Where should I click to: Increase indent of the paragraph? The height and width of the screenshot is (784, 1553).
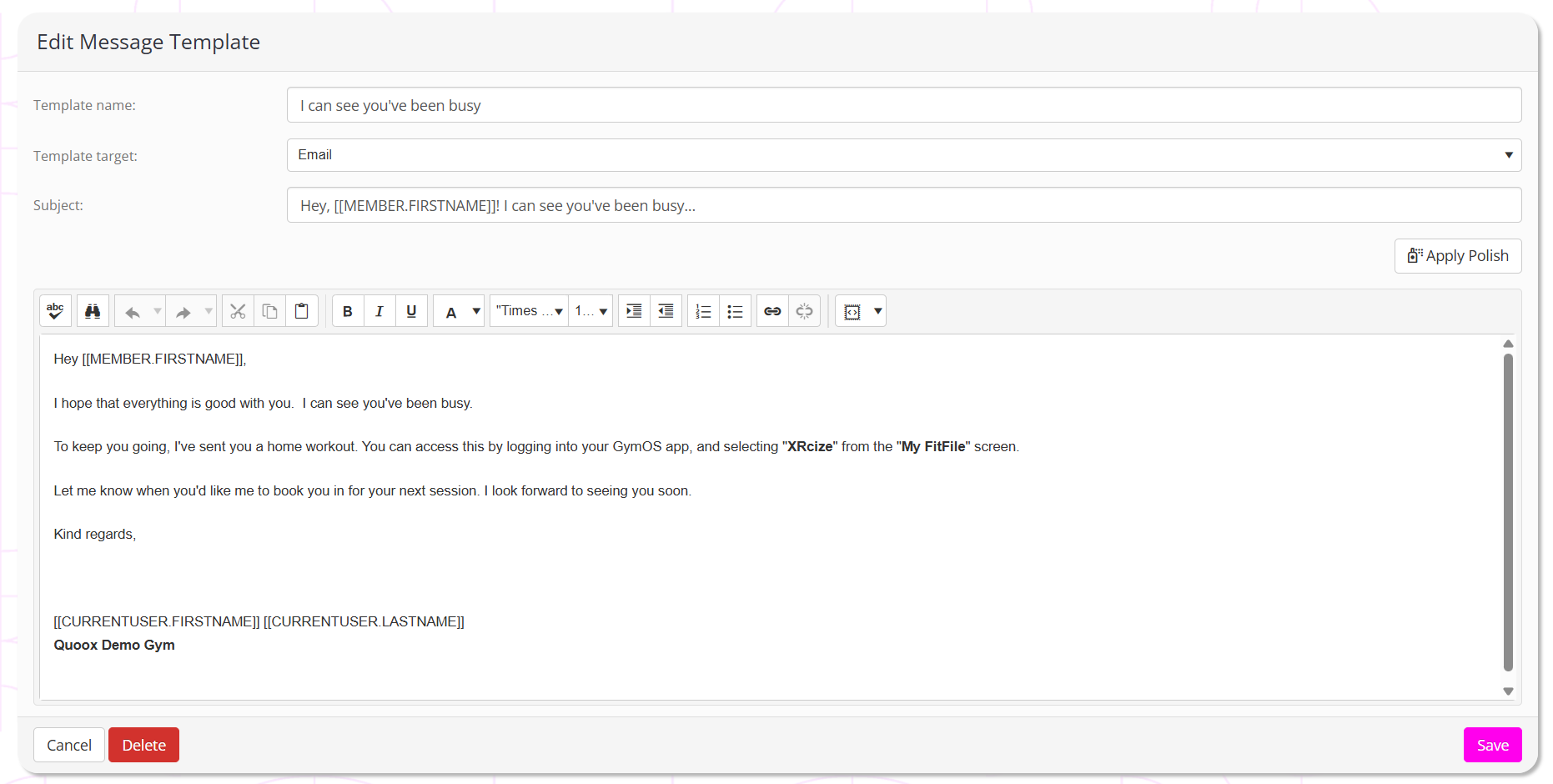[634, 311]
